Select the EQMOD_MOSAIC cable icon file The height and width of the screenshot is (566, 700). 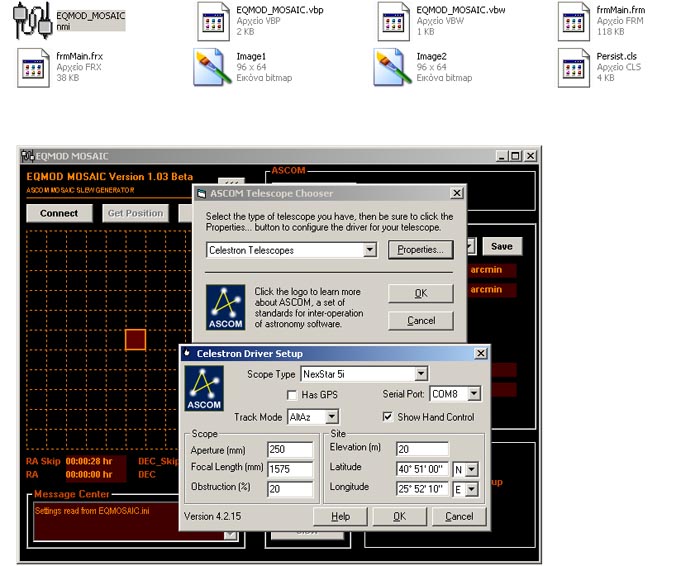click(32, 21)
